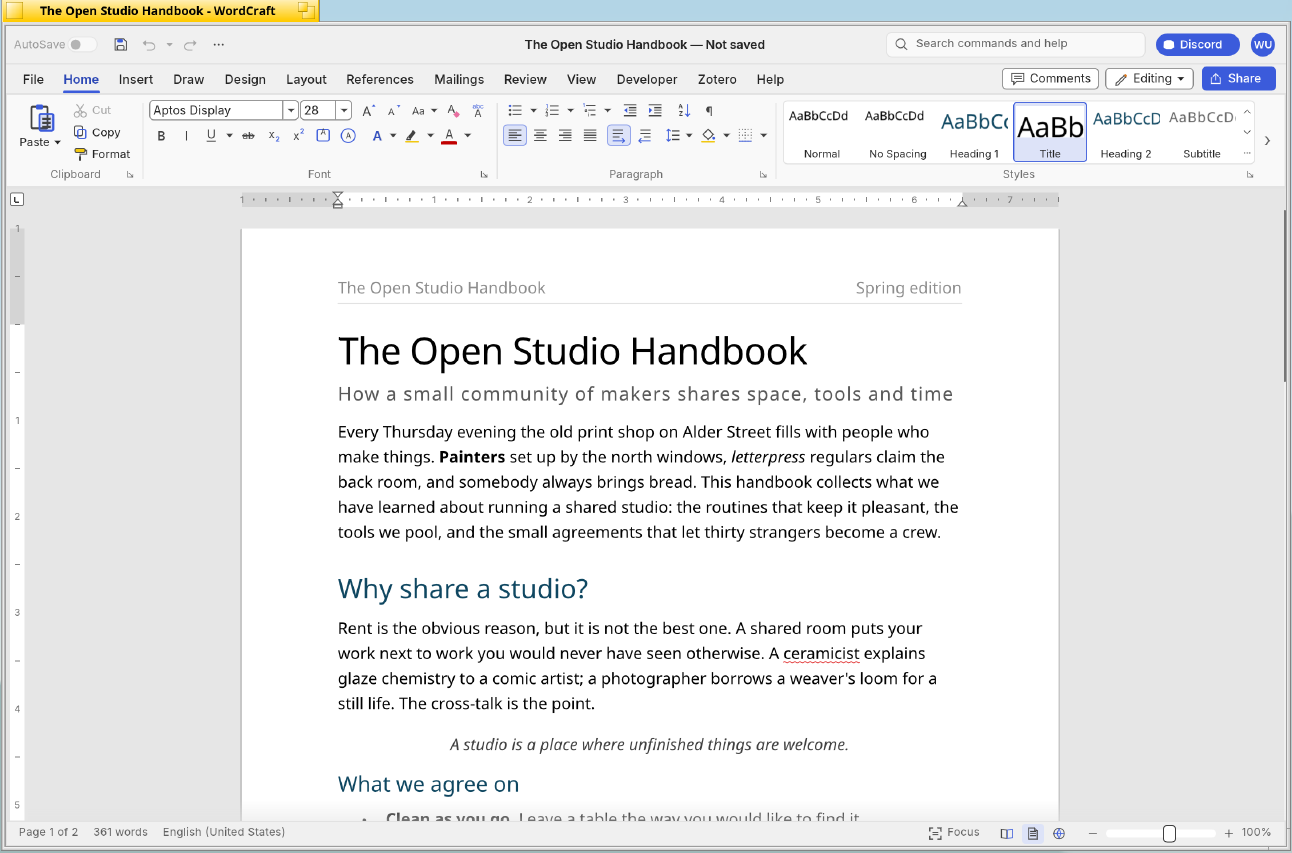Apply strikethrough formatting
This screenshot has width=1292, height=853.
tap(248, 136)
